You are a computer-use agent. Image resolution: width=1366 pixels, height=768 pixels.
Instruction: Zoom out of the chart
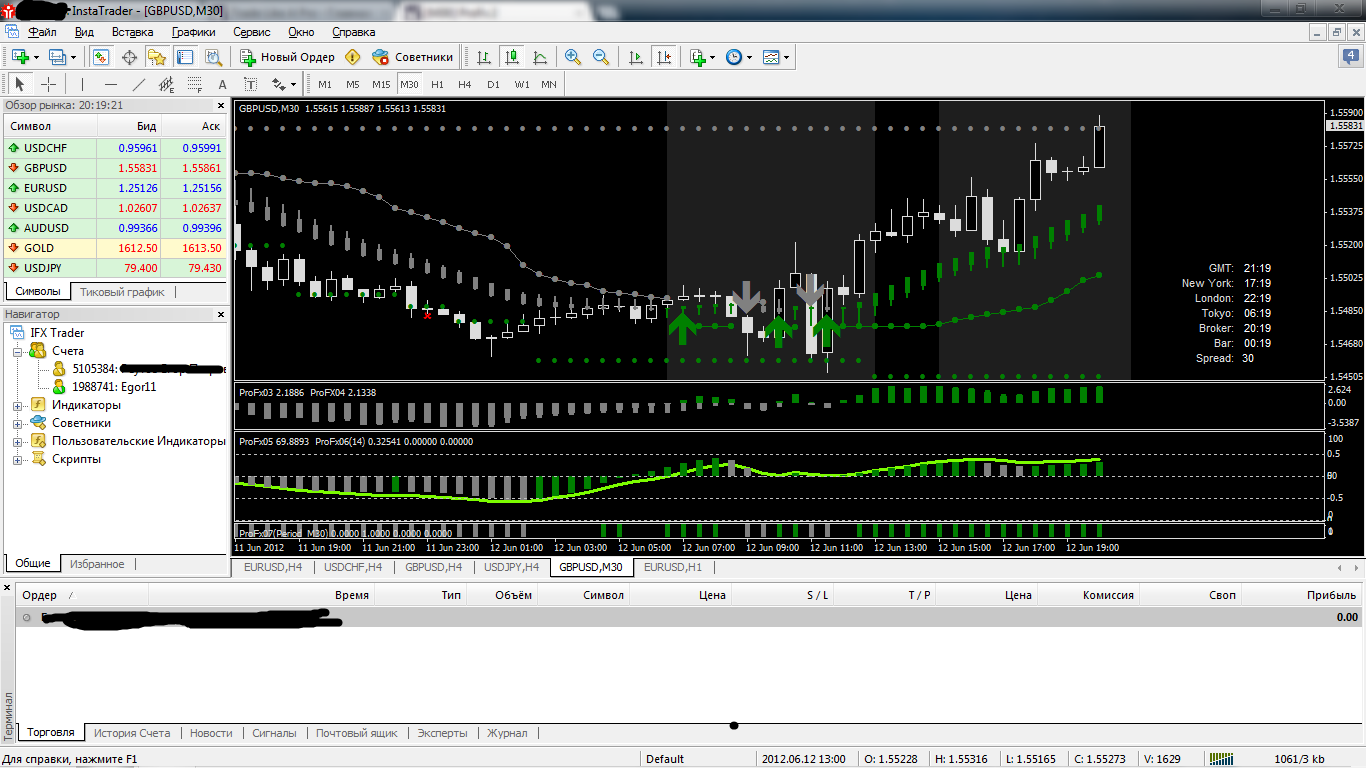click(601, 57)
